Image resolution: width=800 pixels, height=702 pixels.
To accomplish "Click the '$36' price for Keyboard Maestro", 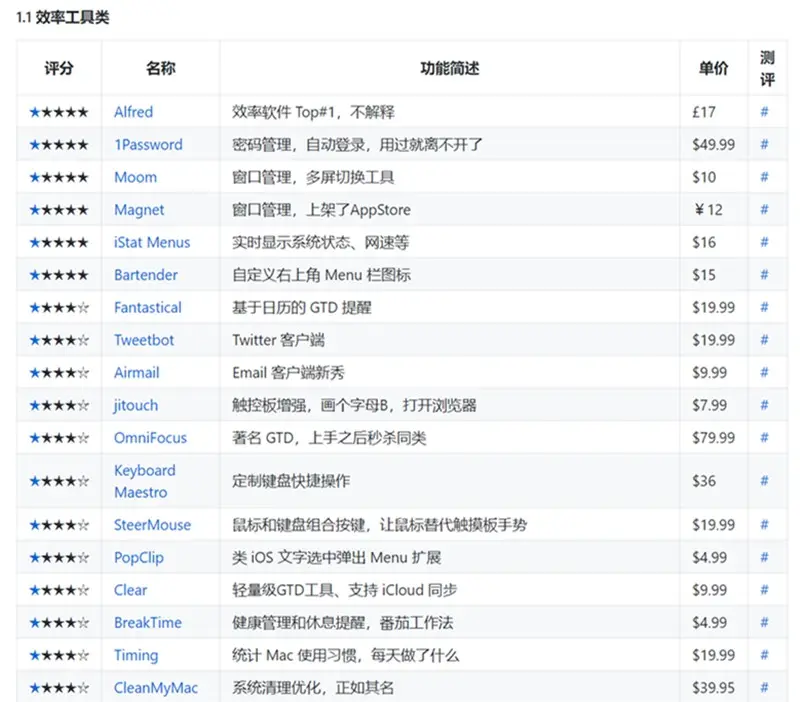I will (704, 481).
